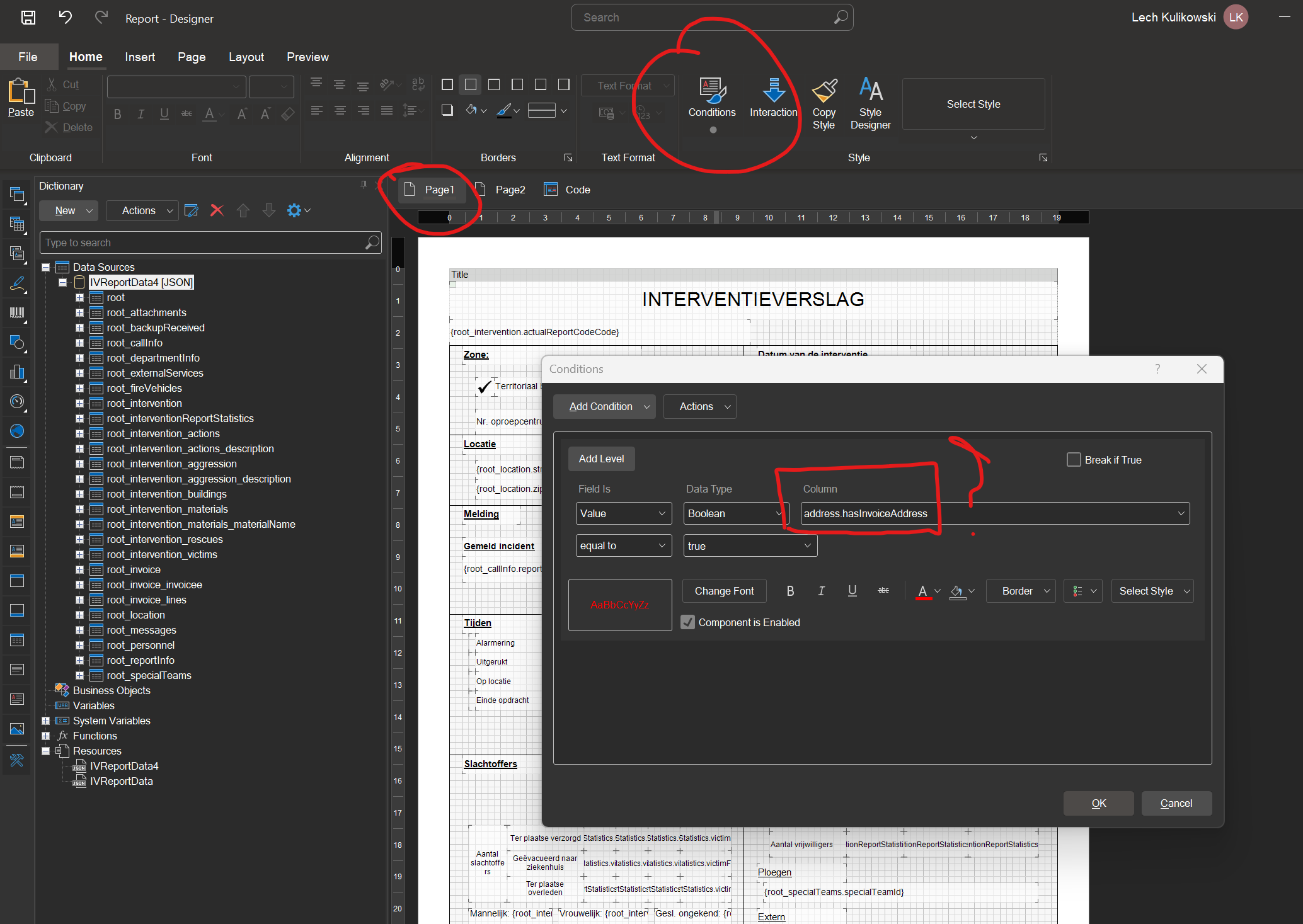Uncheck Component is Enabled checkbox
Viewport: 1303px width, 924px height.
pyautogui.click(x=688, y=622)
